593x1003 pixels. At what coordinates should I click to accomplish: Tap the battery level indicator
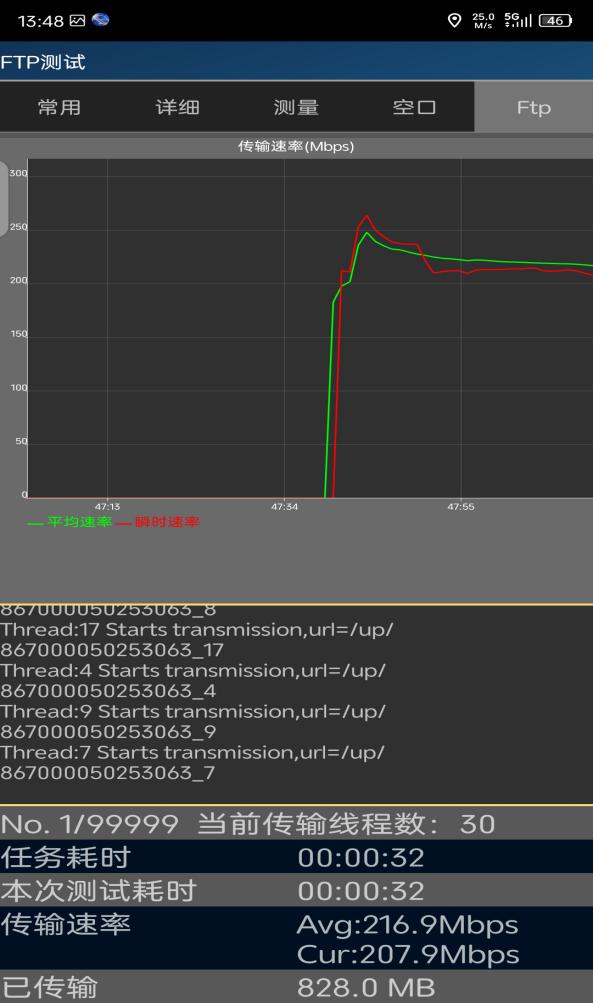click(x=555, y=20)
